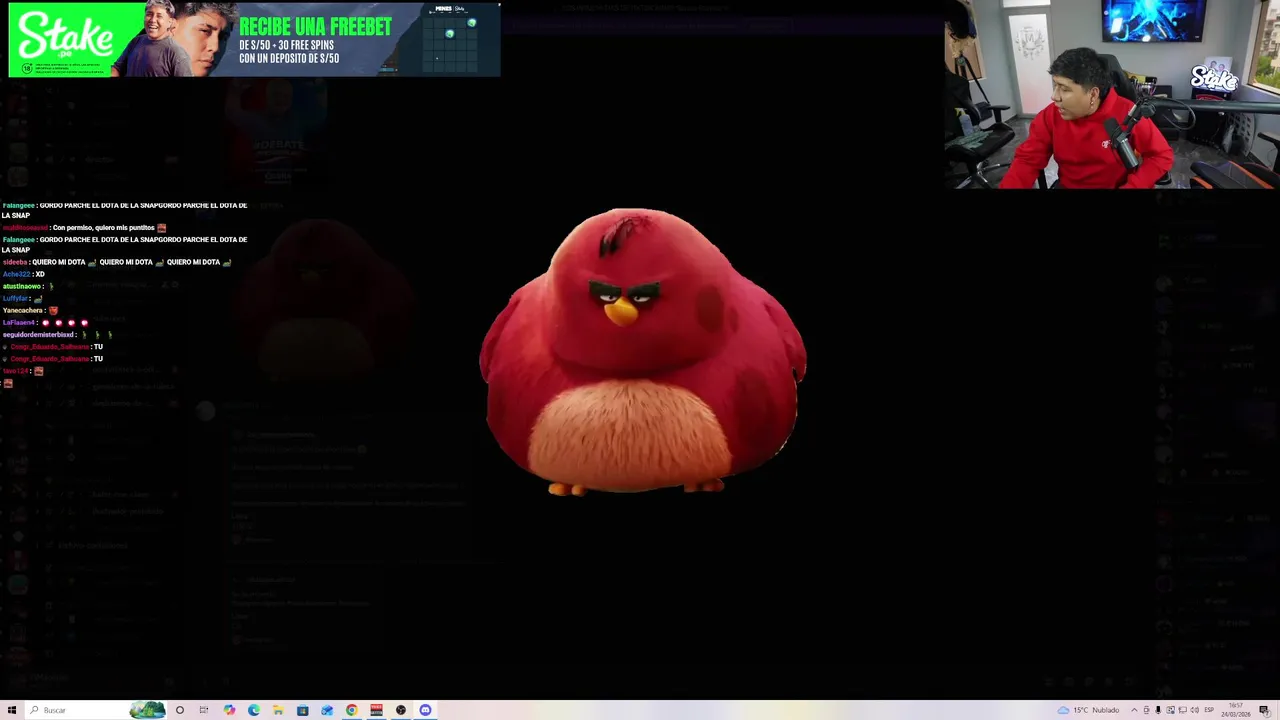Click the Mines game preview in banner
The image size is (1280, 720).
click(449, 38)
